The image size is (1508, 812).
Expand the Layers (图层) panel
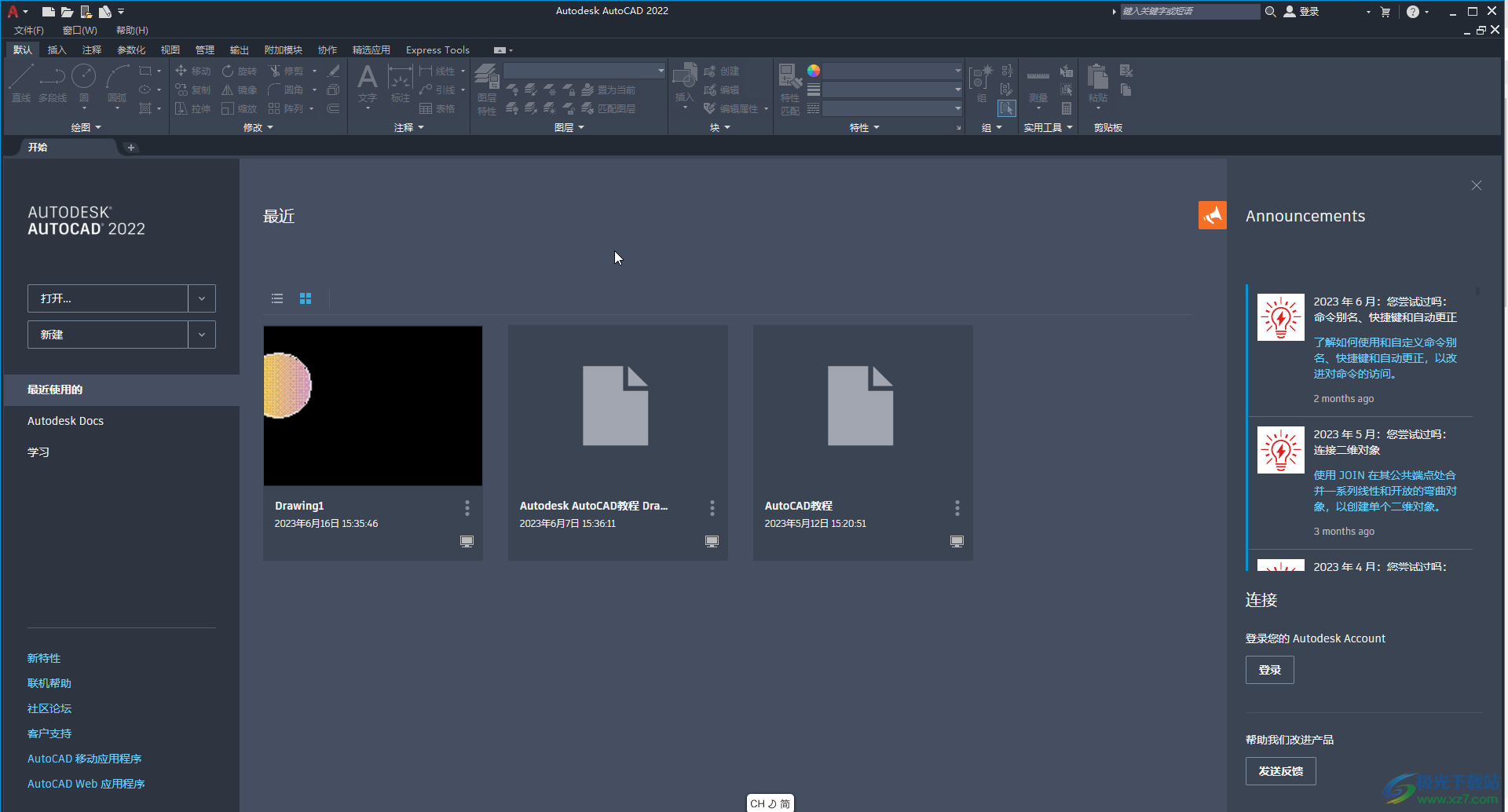coord(569,127)
